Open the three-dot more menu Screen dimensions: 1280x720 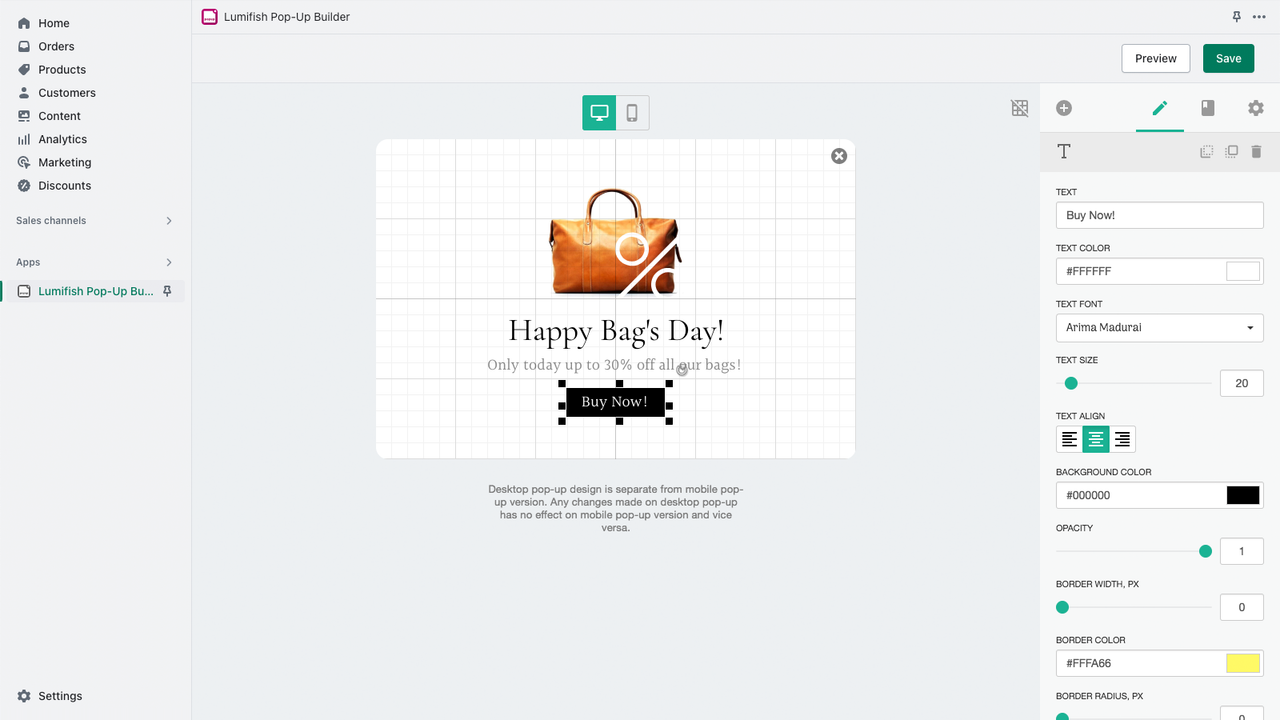(x=1259, y=17)
